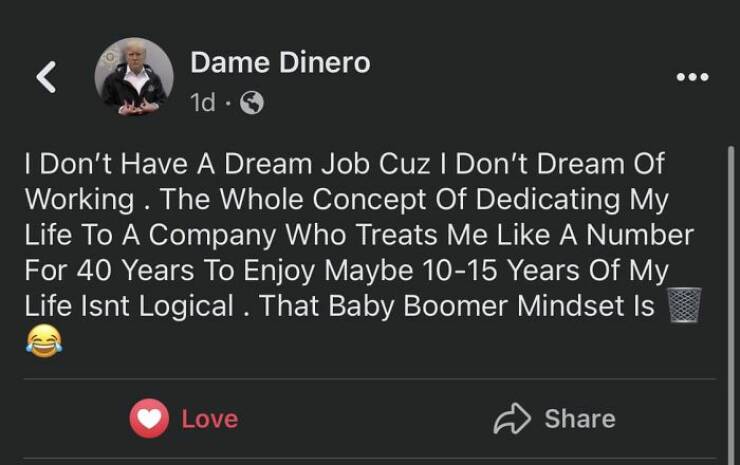This screenshot has height=465, width=740.
Task: Click the "Isnt Logical" text in post
Action: pos(131,306)
